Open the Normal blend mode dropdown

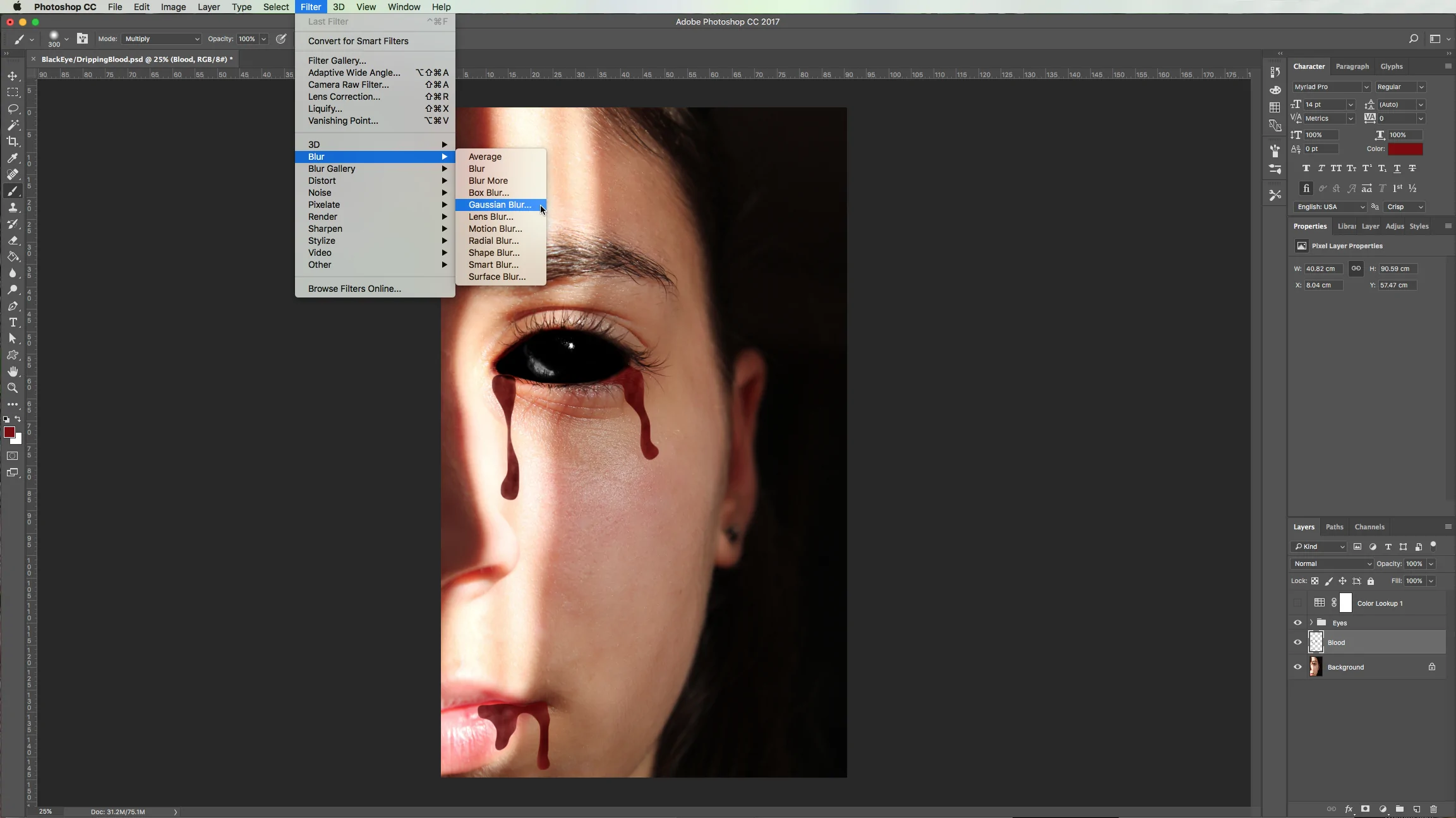point(1333,564)
